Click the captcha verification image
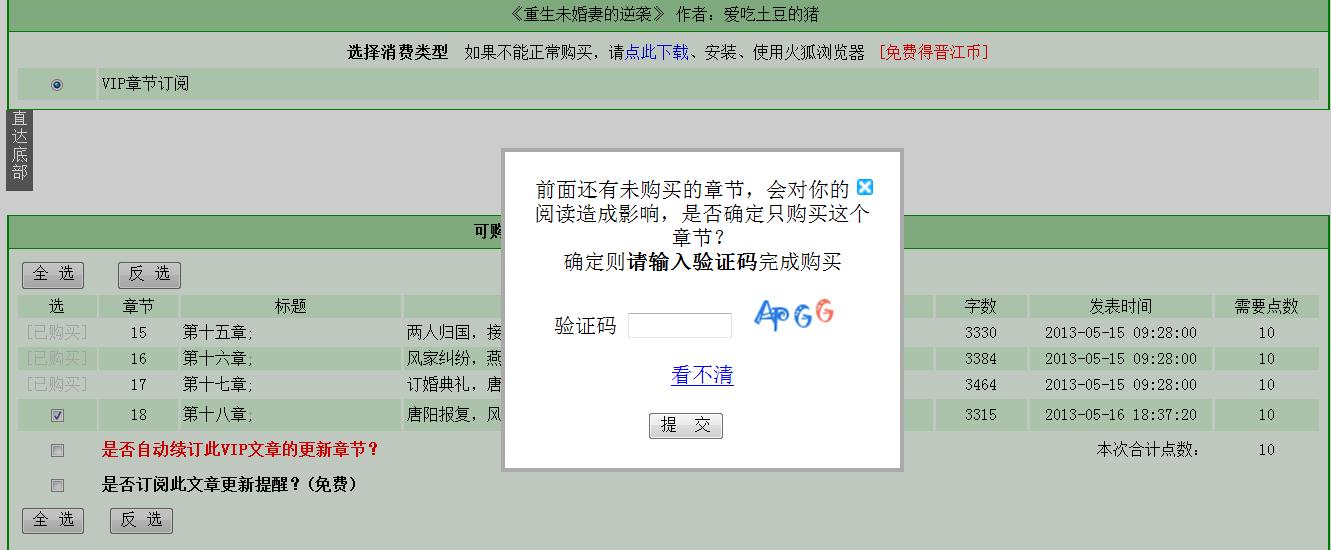Image resolution: width=1331 pixels, height=550 pixels. point(793,315)
